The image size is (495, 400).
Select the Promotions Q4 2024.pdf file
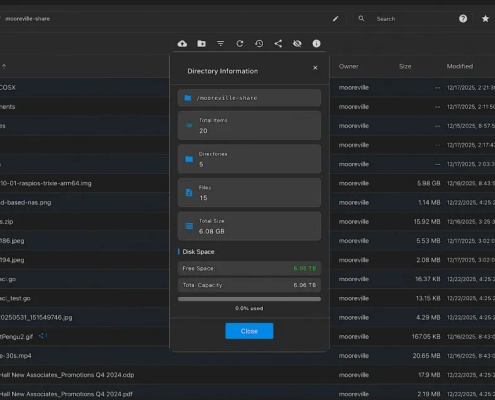66,394
